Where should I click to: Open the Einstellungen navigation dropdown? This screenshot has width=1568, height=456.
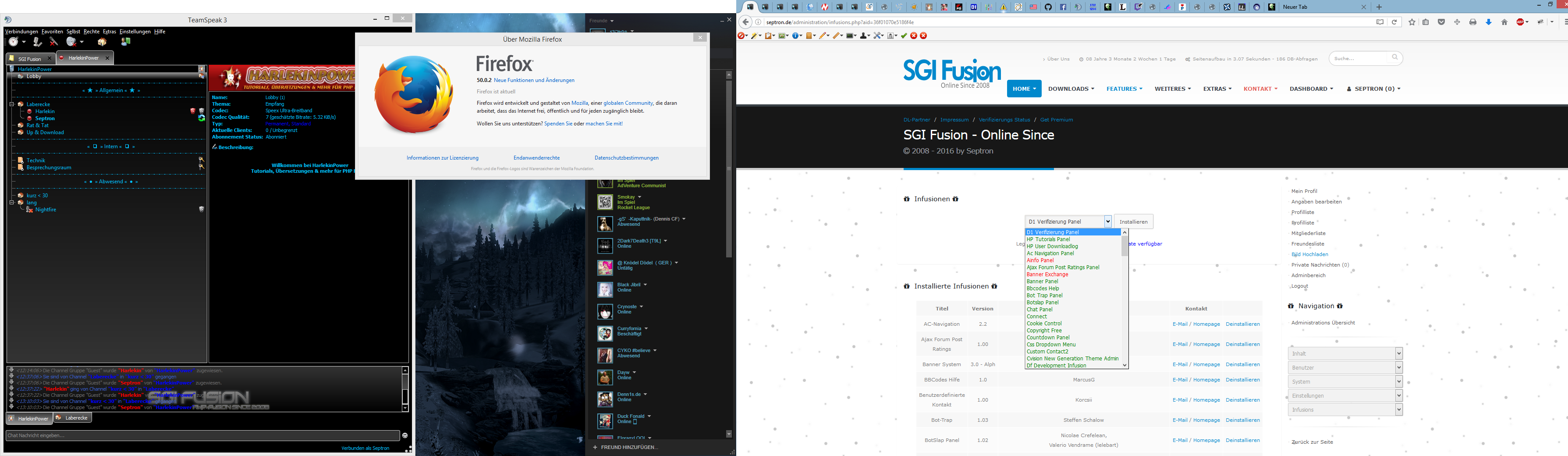[x=1345, y=395]
